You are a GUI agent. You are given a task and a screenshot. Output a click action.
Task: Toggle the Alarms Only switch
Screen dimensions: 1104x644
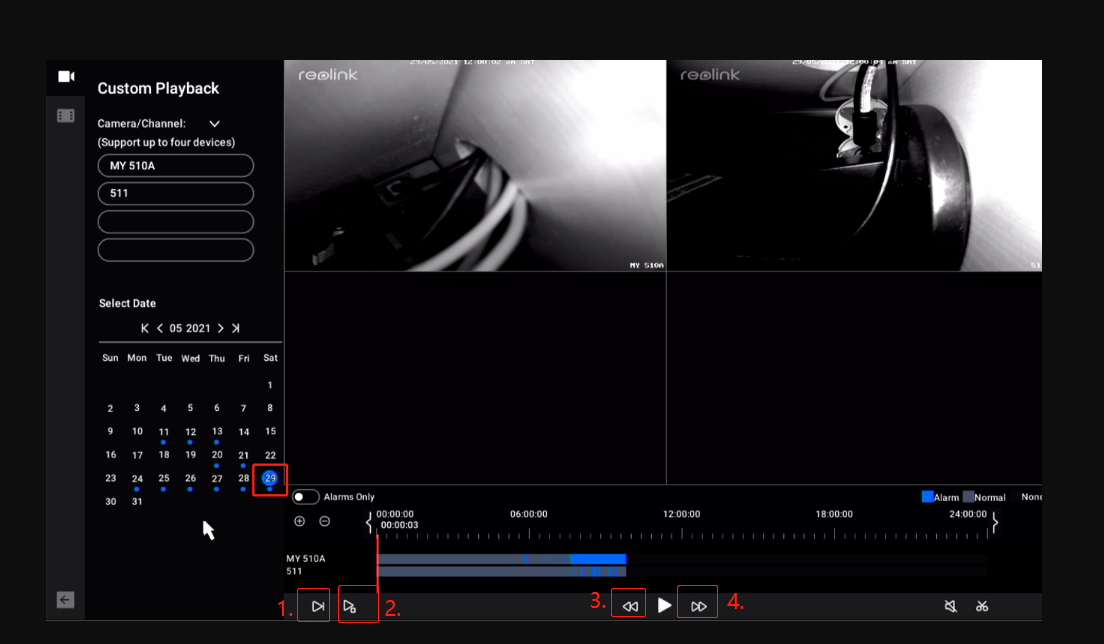[x=306, y=497]
